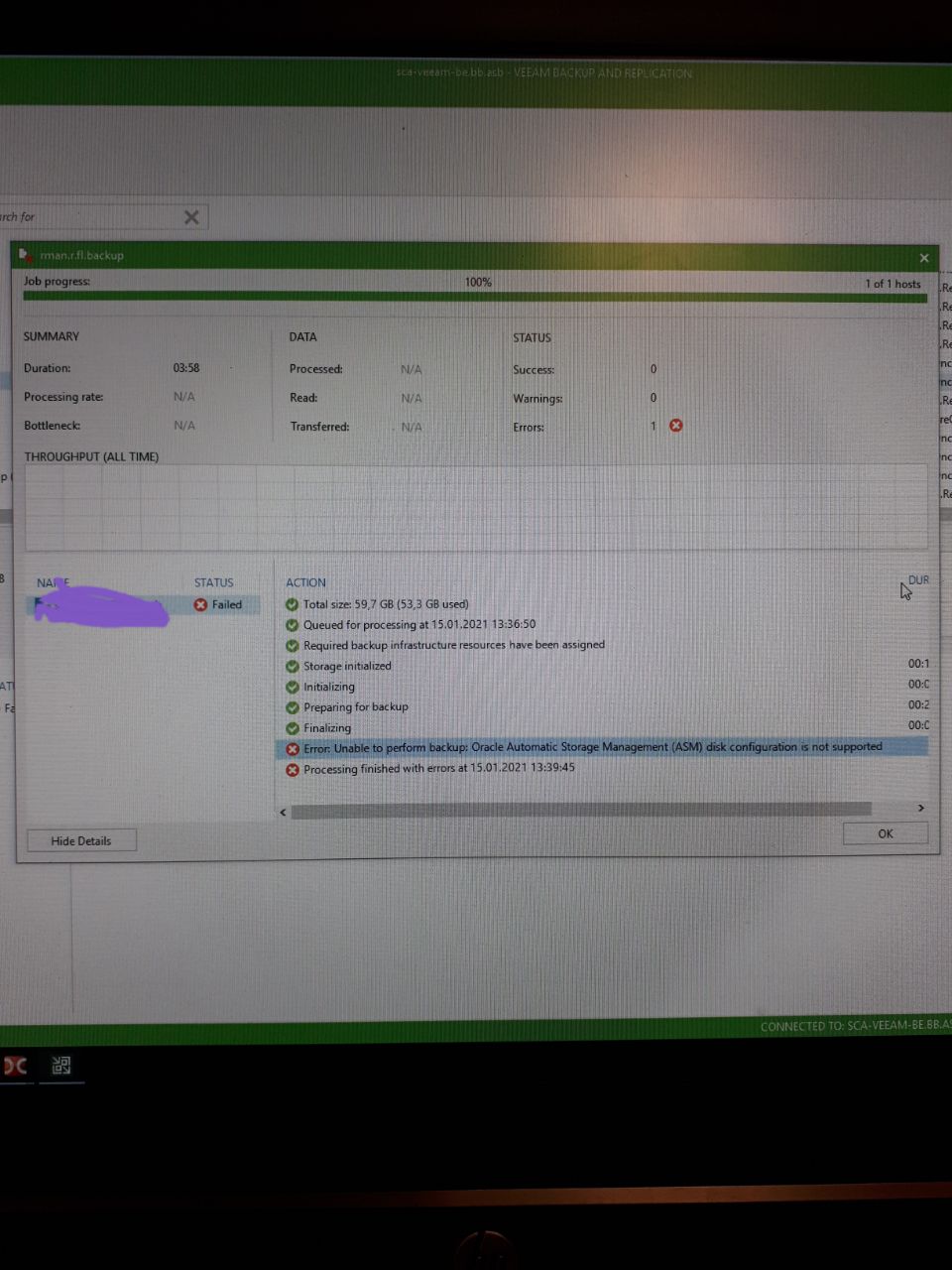The image size is (952, 1270).
Task: Click the throughput graph area
Action: 476,507
